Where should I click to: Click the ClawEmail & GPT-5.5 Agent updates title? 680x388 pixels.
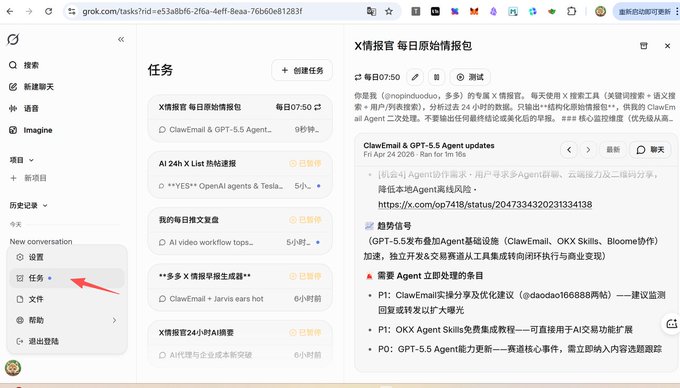click(x=429, y=145)
